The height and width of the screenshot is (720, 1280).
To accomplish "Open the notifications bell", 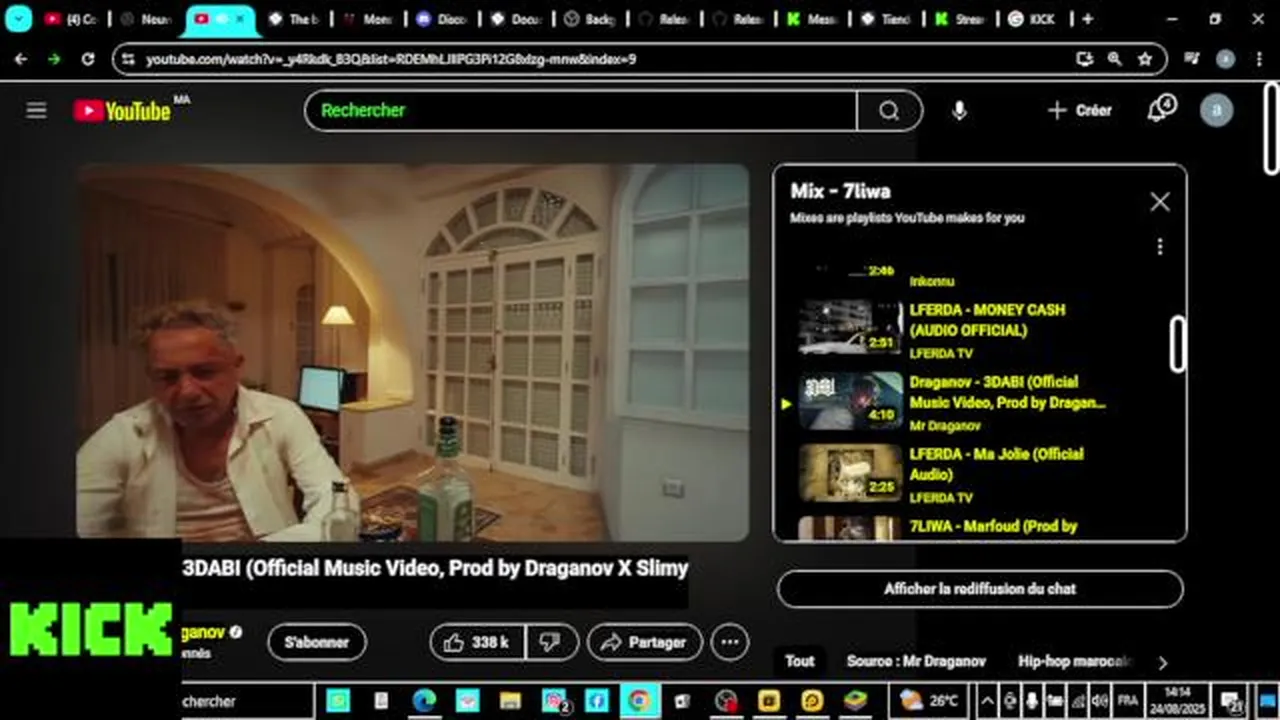I will (x=1159, y=109).
